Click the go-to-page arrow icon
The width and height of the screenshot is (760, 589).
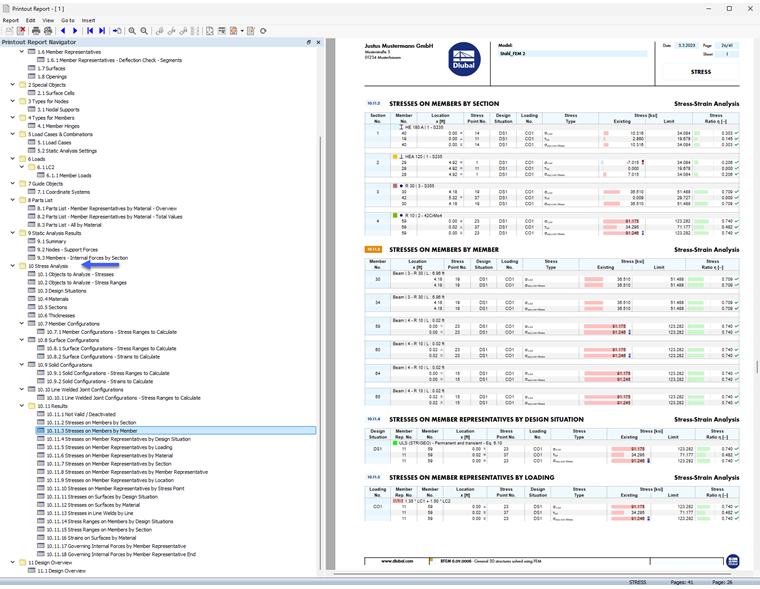click(117, 31)
